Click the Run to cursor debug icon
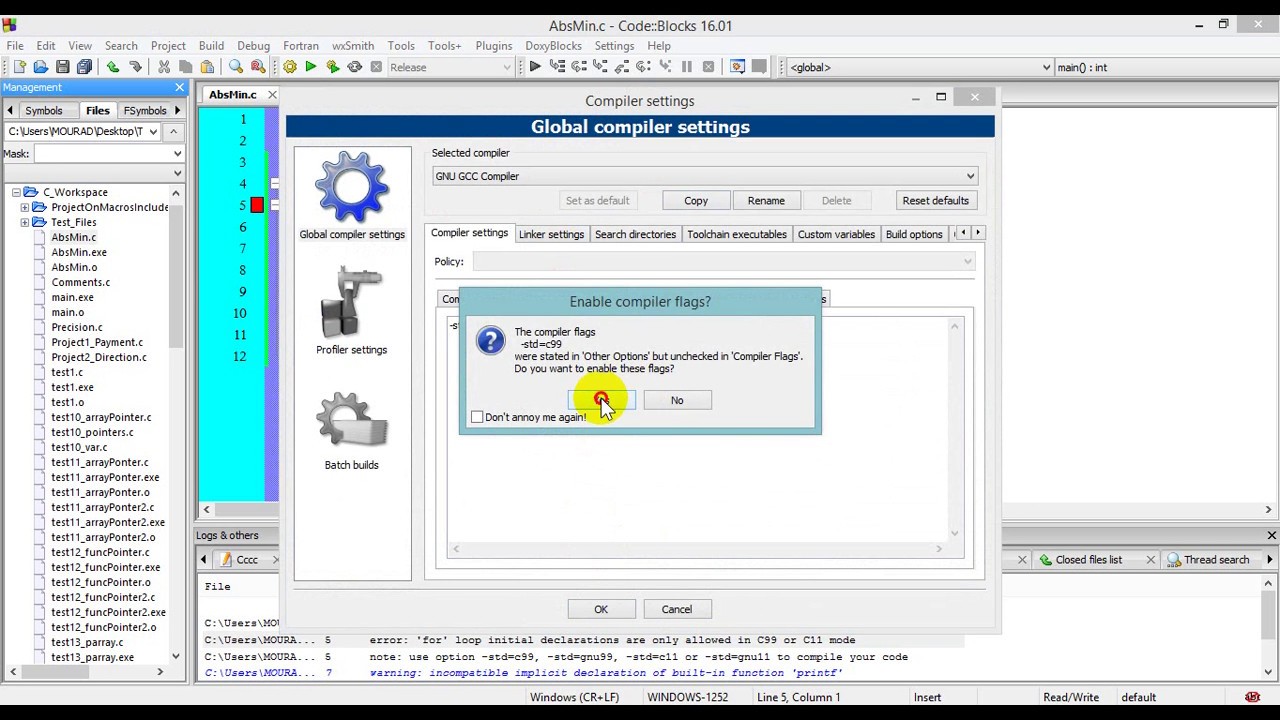This screenshot has height=720, width=1280. click(x=557, y=67)
